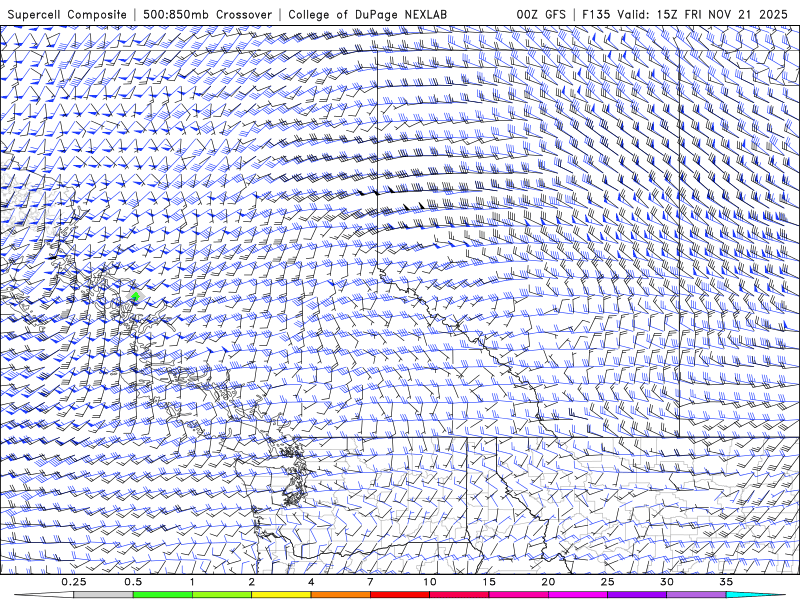Screen dimensions: 800x600
Task: Click the '7' legend value
Action: pos(370,582)
